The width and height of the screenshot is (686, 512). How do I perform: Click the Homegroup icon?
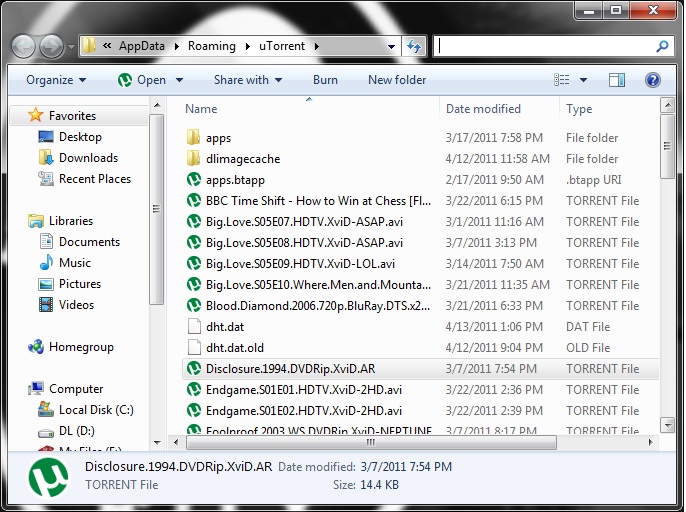(36, 347)
